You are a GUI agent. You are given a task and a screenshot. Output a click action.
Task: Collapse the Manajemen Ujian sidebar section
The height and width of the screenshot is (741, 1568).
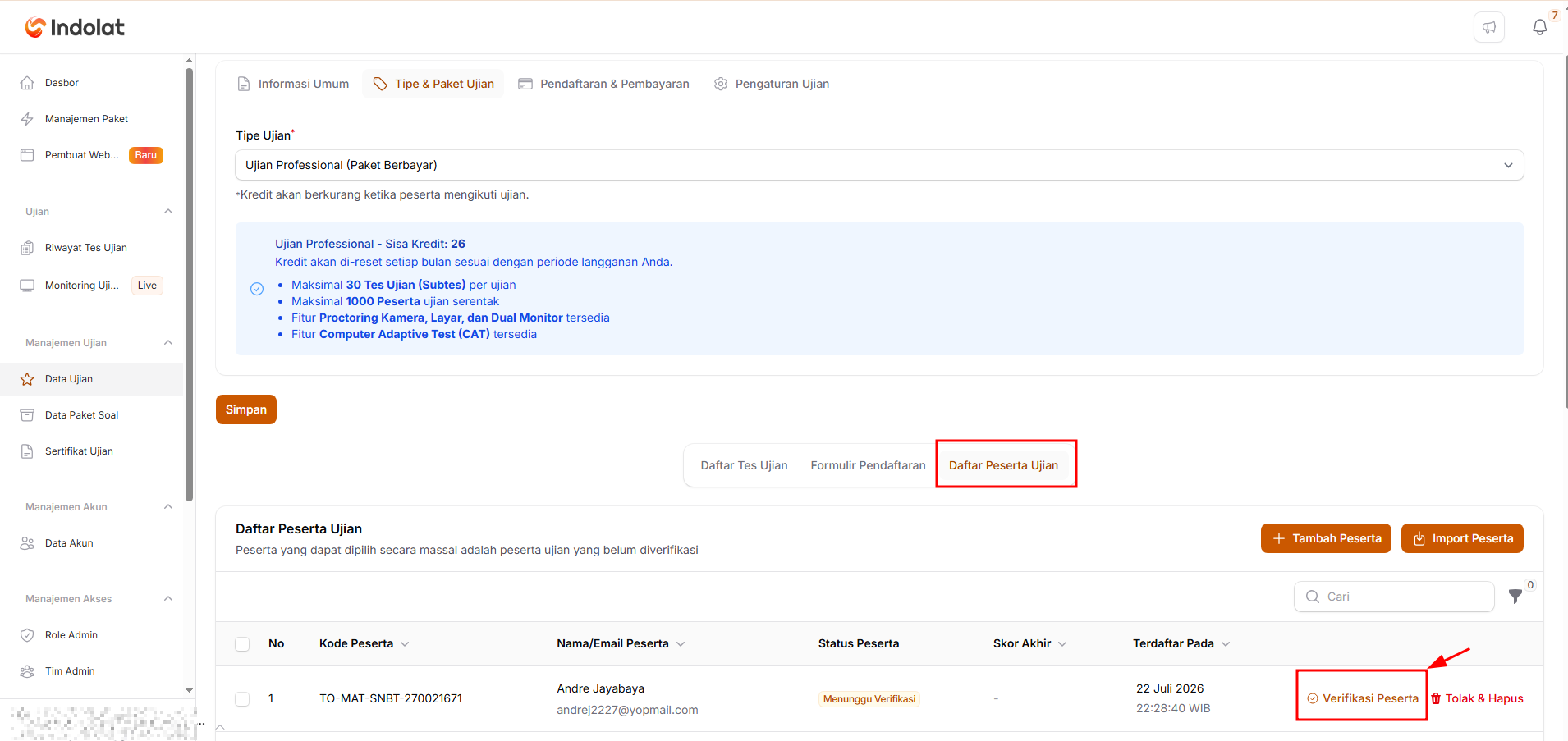pos(168,343)
